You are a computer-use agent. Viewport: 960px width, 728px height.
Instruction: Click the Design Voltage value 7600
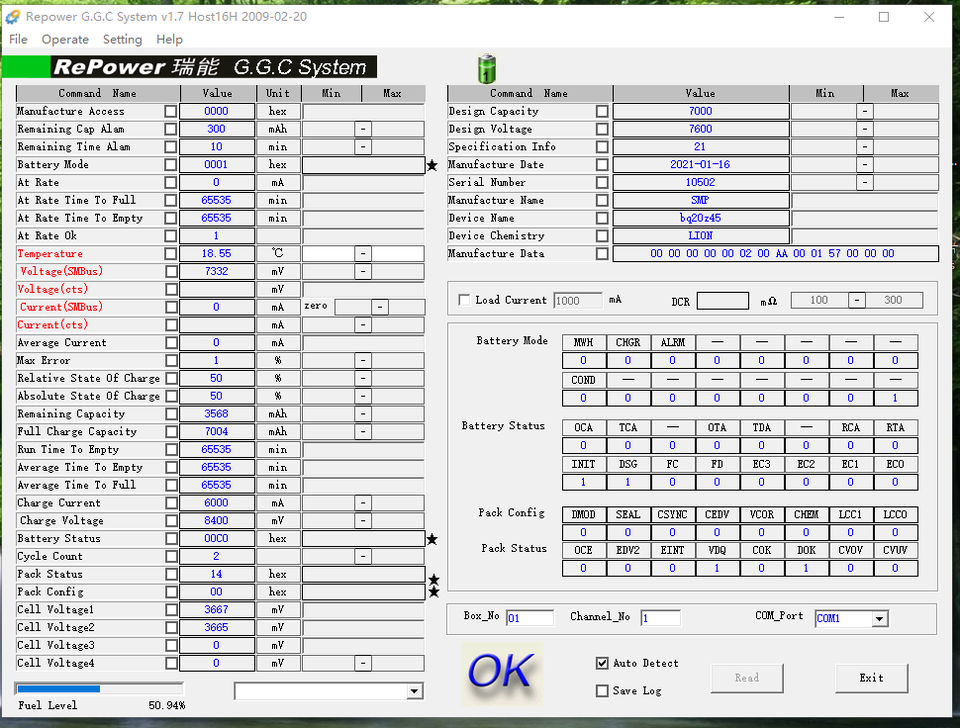click(700, 129)
